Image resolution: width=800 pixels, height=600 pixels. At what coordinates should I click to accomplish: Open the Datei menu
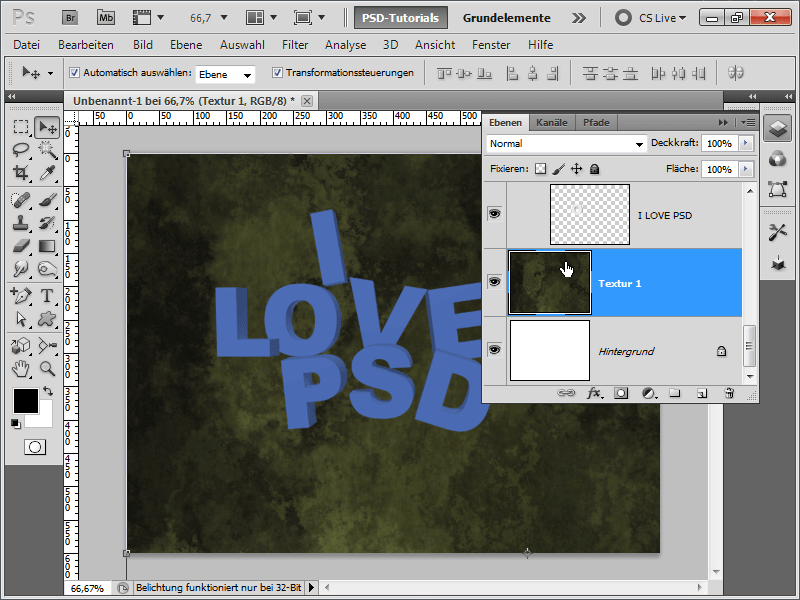tap(27, 45)
